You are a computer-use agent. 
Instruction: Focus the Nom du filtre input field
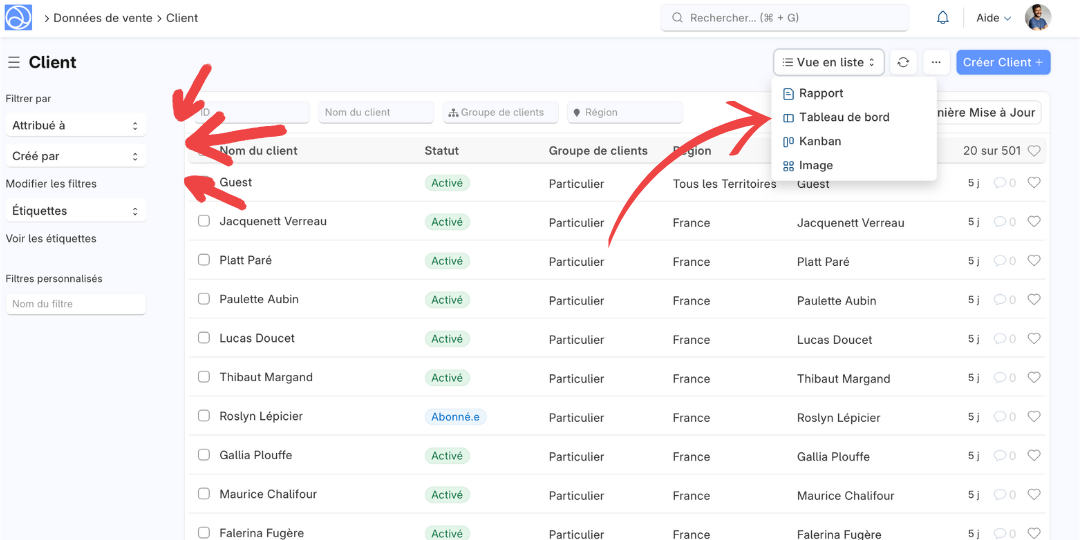(76, 304)
